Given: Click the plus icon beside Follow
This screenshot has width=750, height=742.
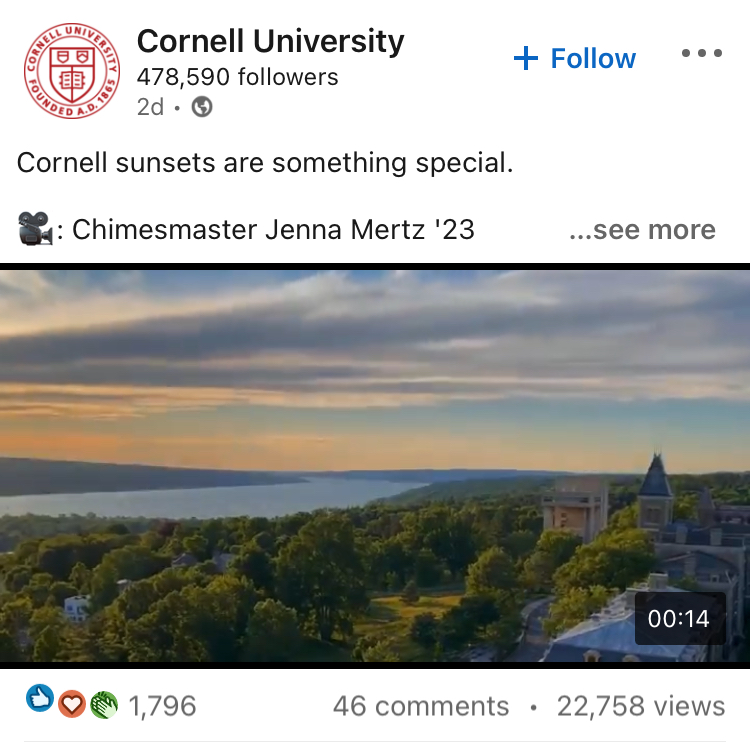Looking at the screenshot, I should click(x=526, y=58).
